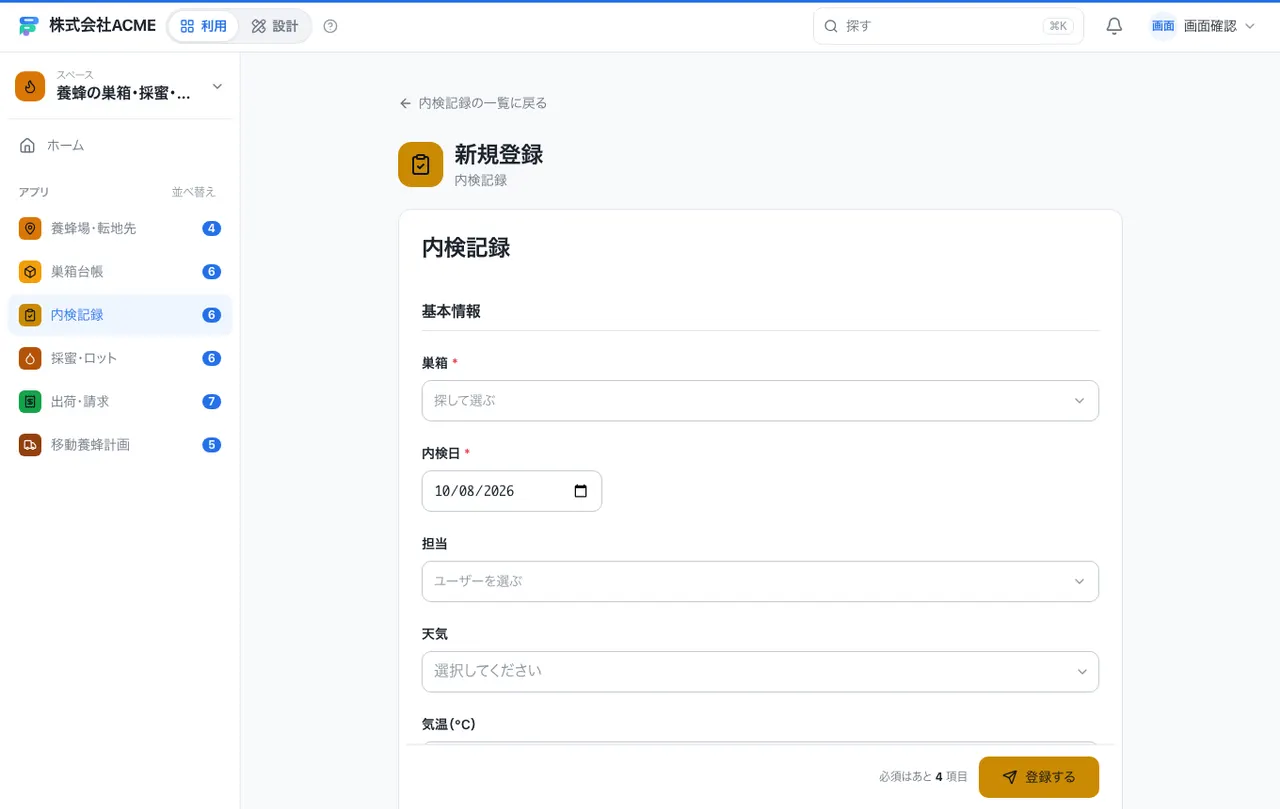The height and width of the screenshot is (809, 1280).
Task: Open 巣箱台帳 app in sidebar
Action: point(120,271)
